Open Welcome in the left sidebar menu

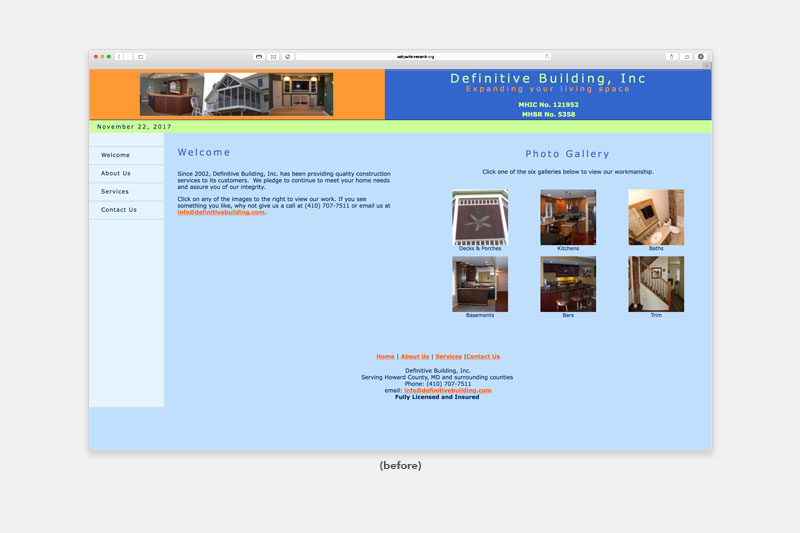point(115,155)
